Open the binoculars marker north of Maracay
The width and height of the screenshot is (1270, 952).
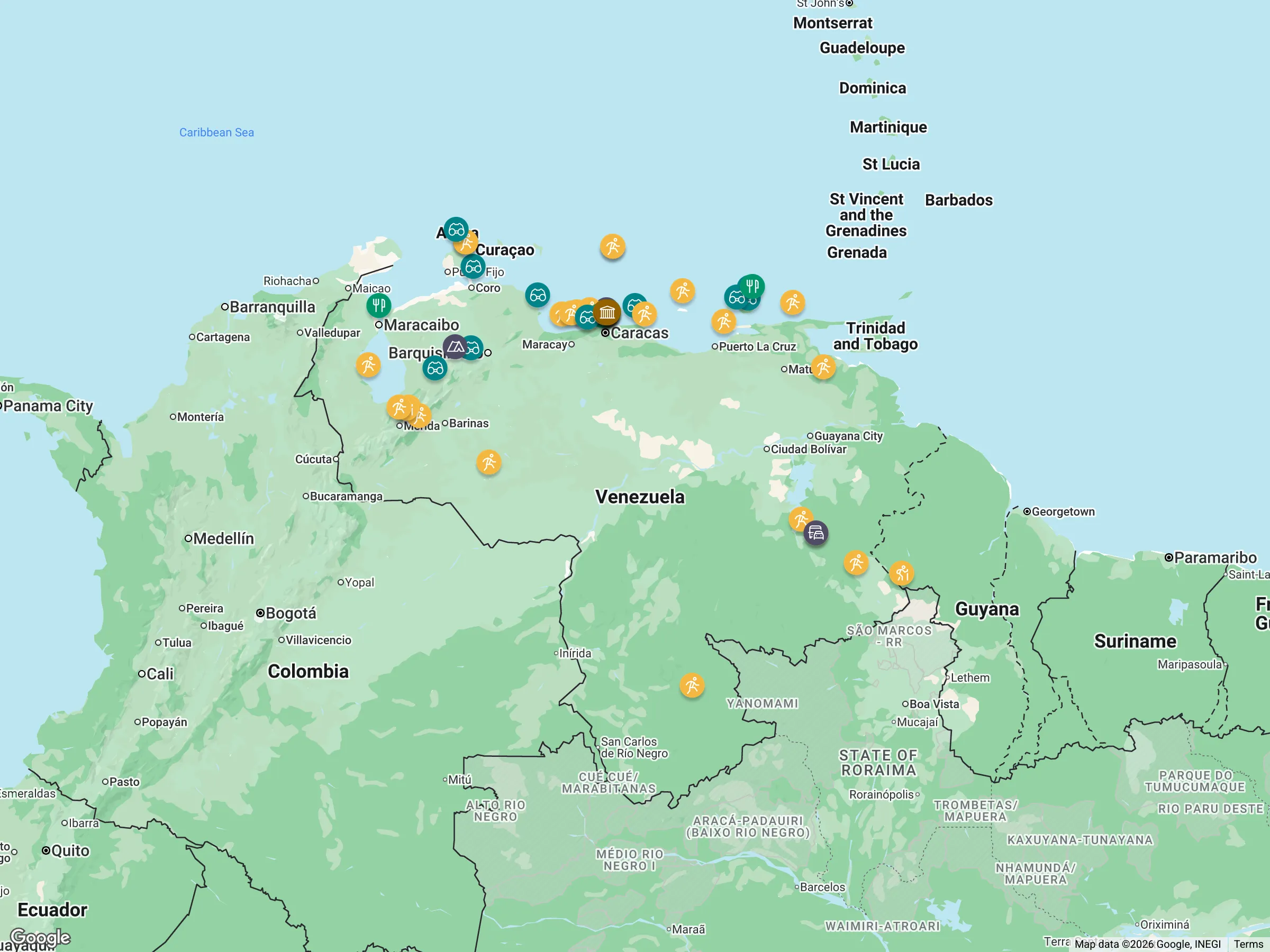coord(538,295)
